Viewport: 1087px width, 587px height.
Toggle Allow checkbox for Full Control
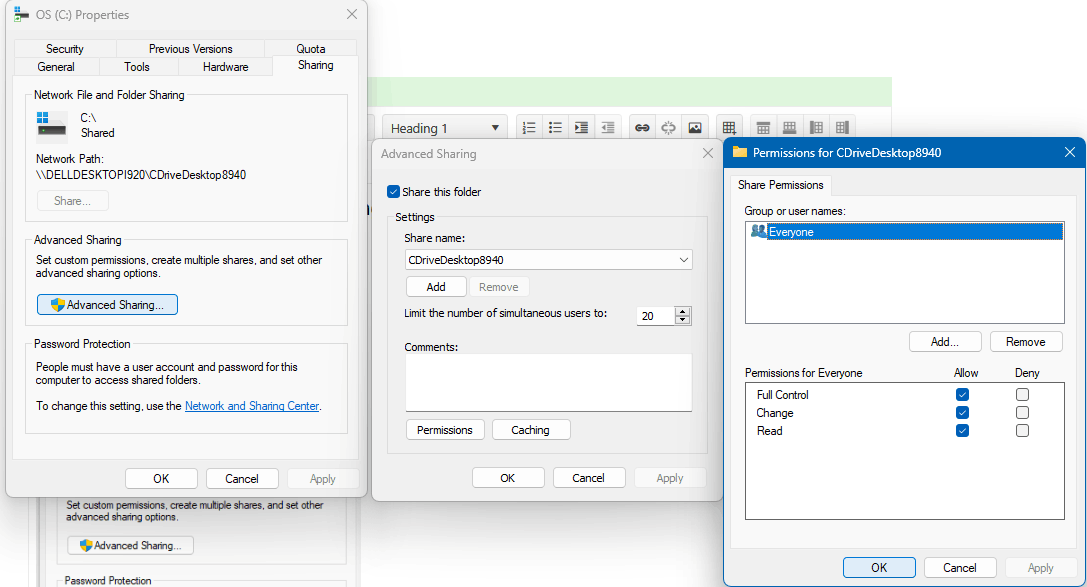tap(962, 394)
